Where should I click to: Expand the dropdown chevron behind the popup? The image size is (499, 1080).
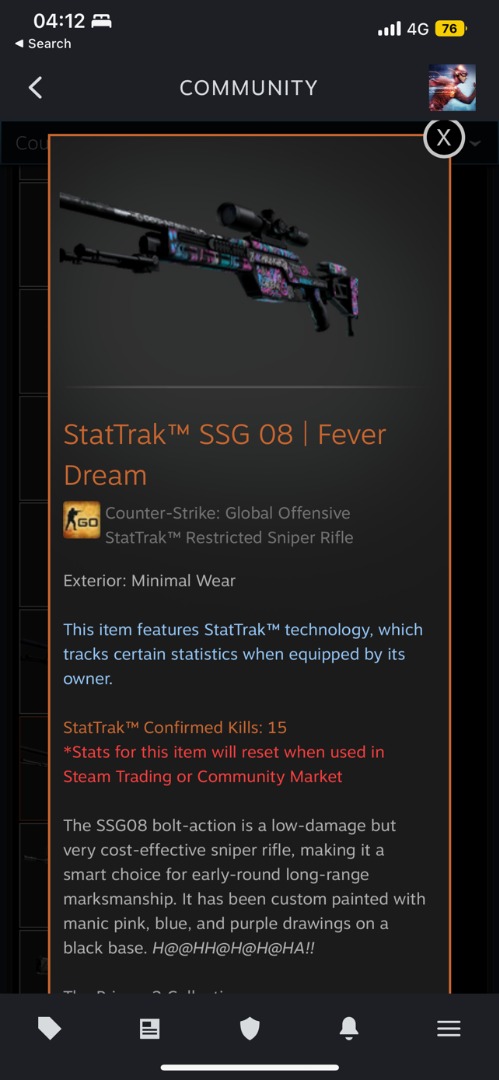(475, 143)
